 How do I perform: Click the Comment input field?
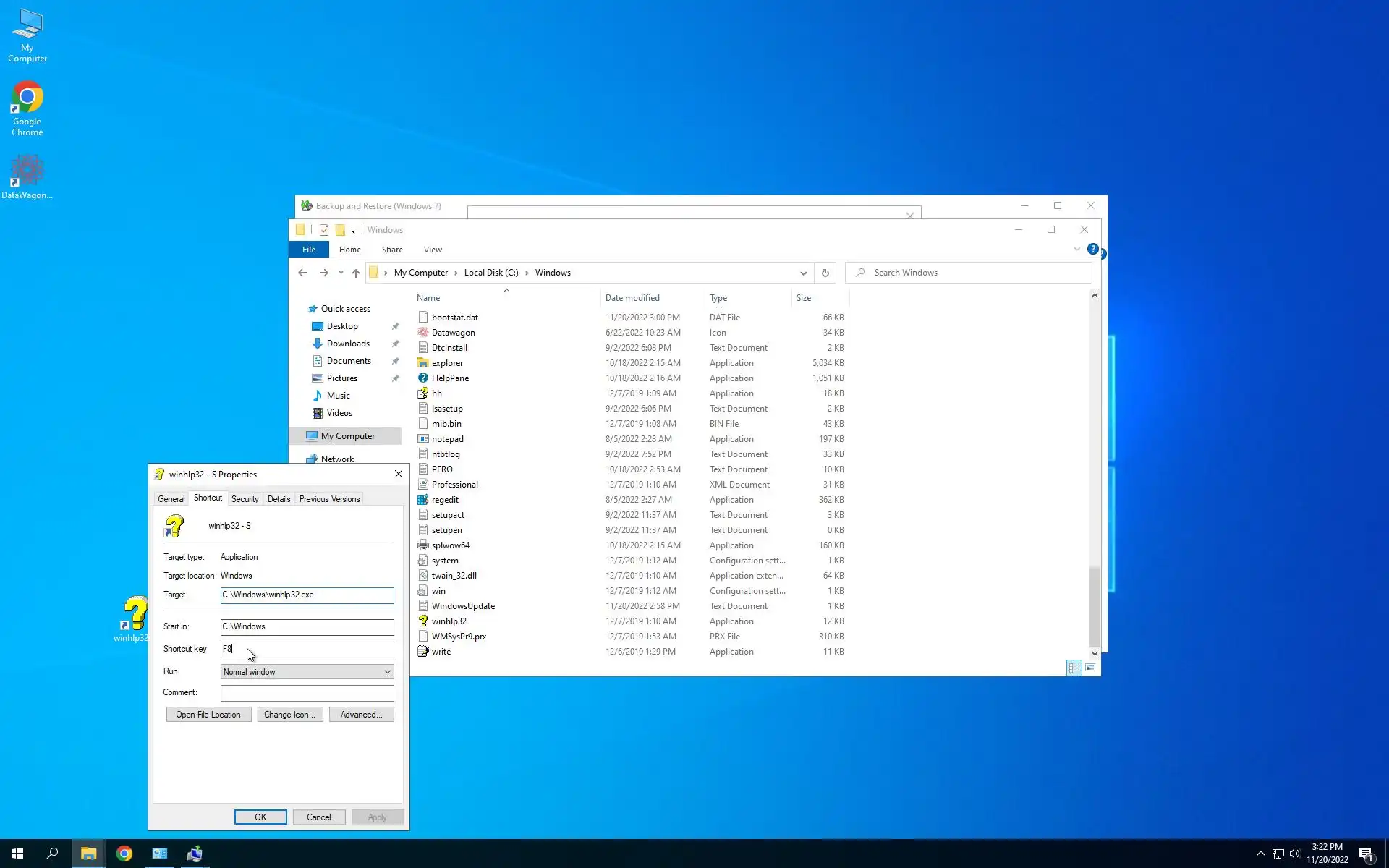point(307,693)
